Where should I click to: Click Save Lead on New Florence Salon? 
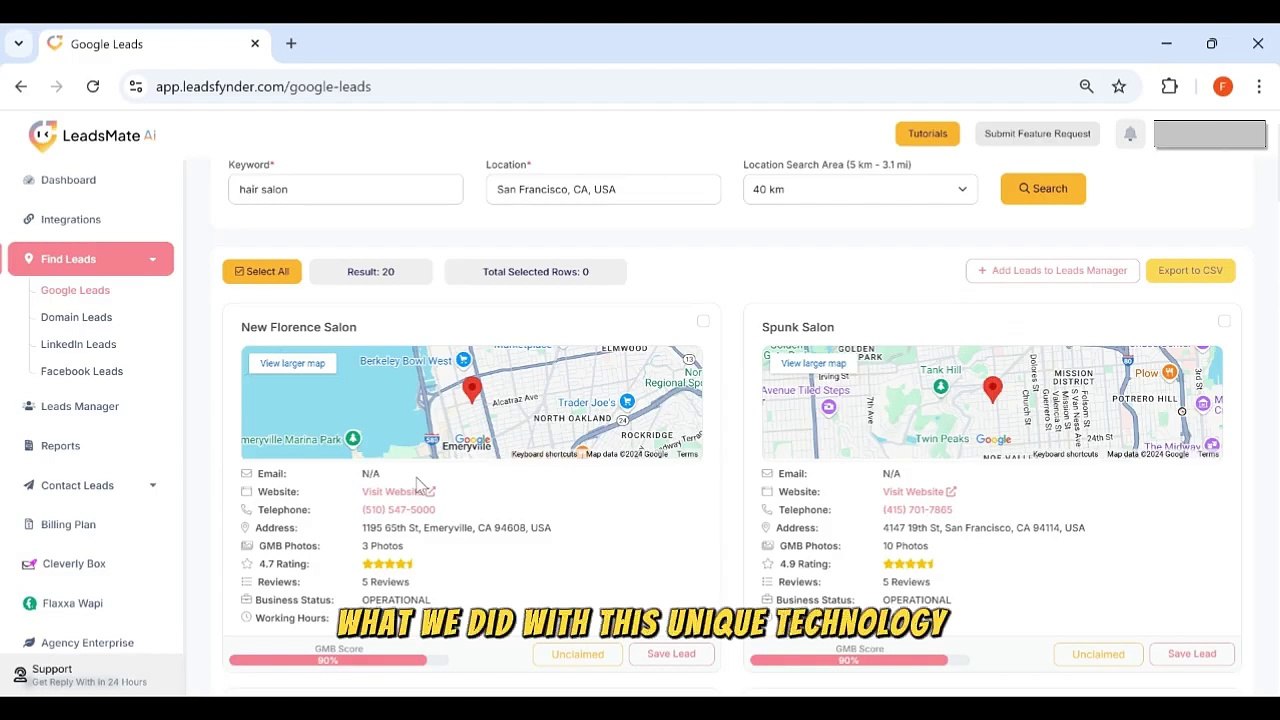(671, 654)
